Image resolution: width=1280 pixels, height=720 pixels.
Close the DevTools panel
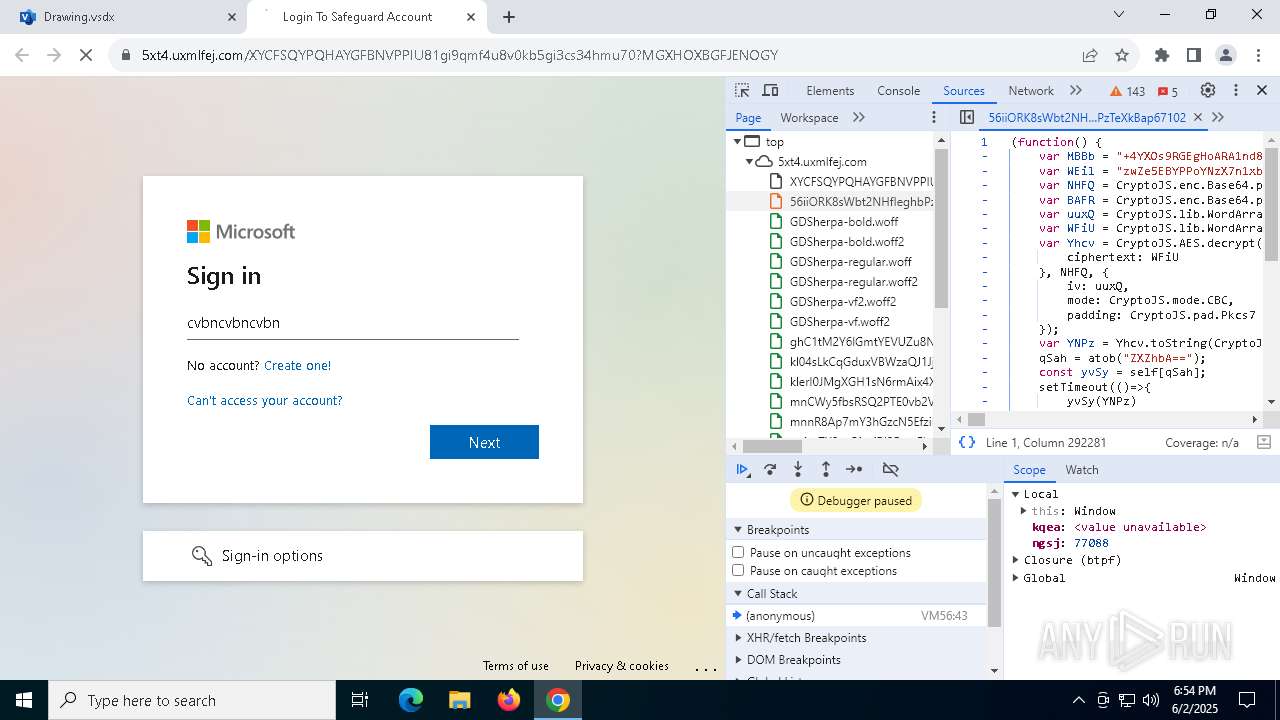tap(1262, 90)
